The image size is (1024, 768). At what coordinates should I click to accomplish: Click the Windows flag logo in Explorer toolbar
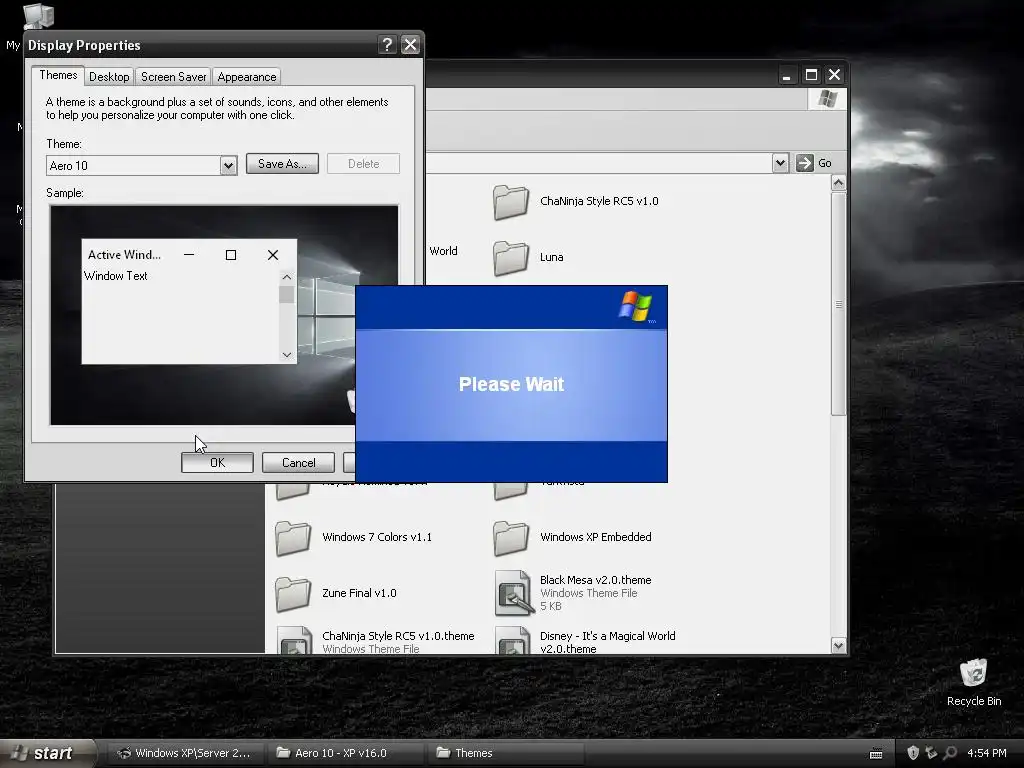(x=827, y=99)
